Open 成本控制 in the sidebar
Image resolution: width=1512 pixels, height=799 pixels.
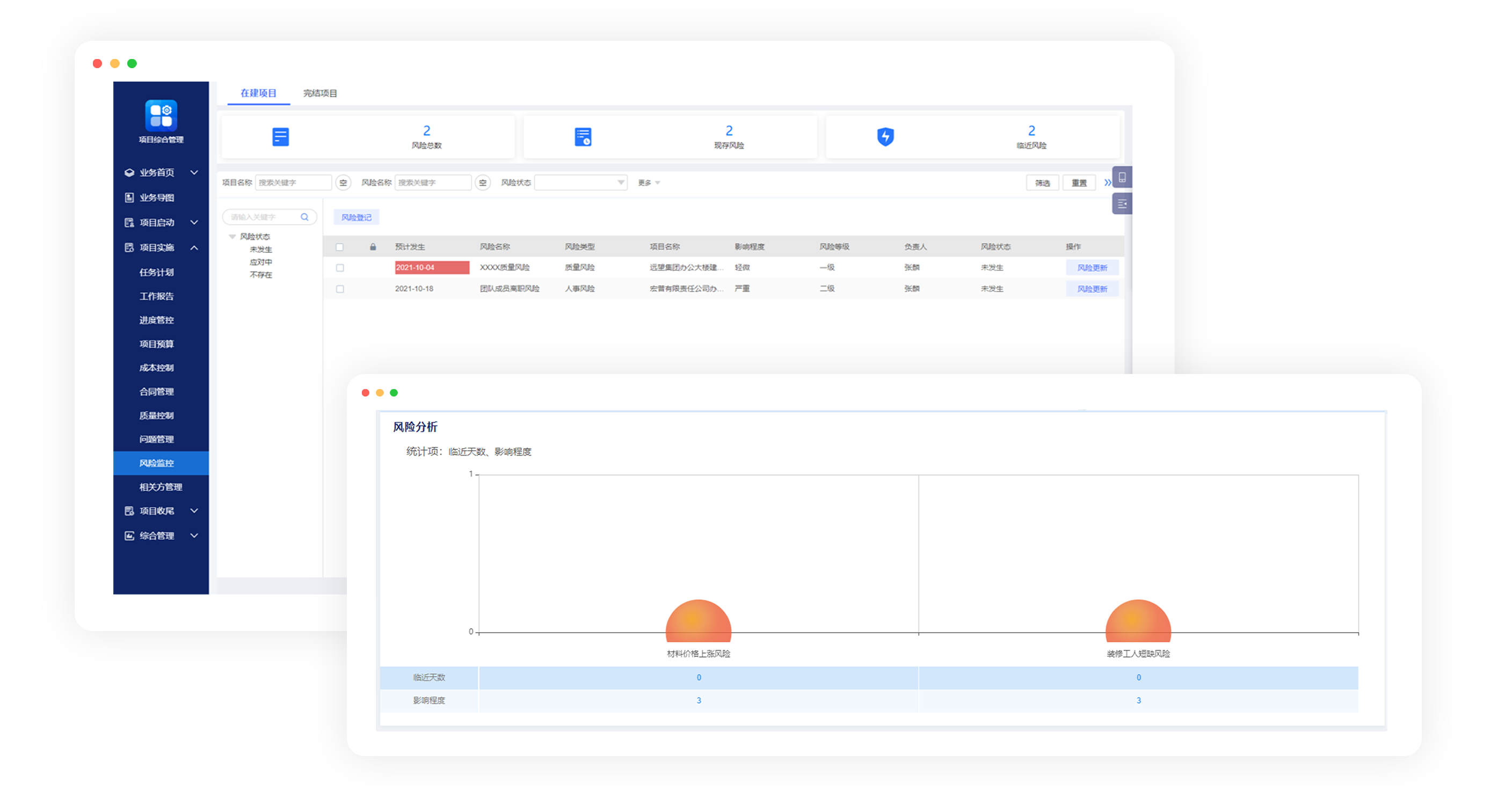tap(156, 368)
